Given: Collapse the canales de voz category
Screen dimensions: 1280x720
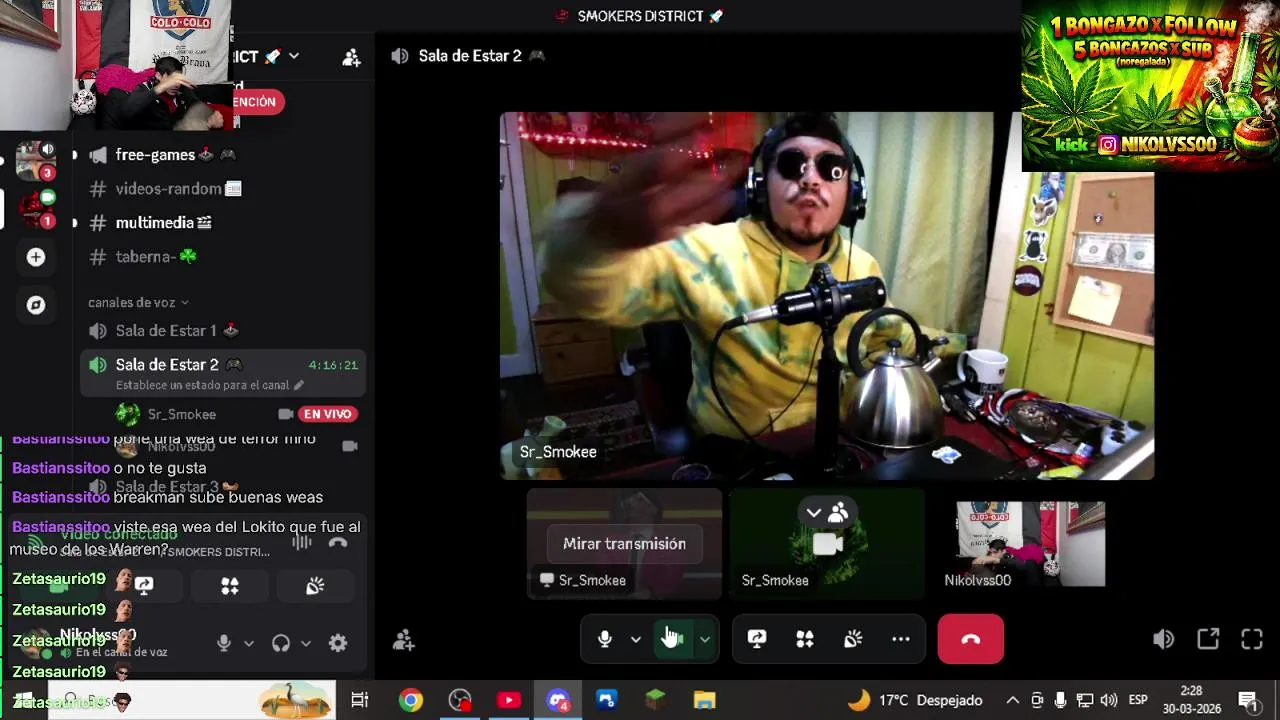Looking at the screenshot, I should point(138,302).
